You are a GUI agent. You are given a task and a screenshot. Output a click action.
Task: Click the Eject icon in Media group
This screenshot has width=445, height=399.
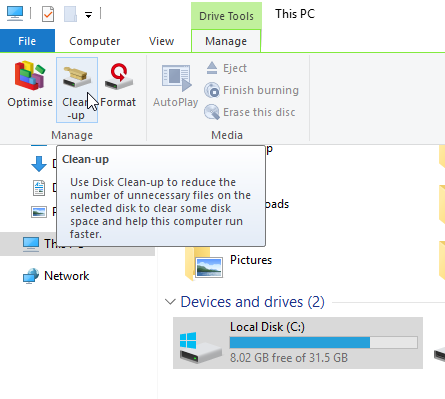212,68
